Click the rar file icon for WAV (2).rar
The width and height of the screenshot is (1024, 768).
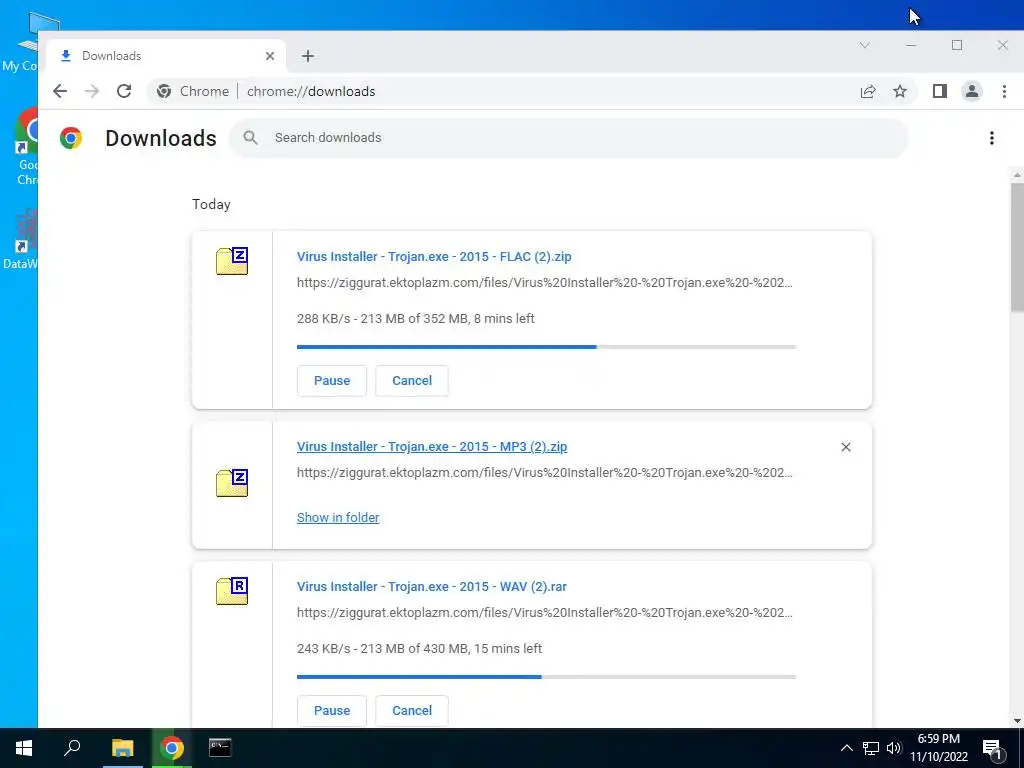tap(232, 590)
